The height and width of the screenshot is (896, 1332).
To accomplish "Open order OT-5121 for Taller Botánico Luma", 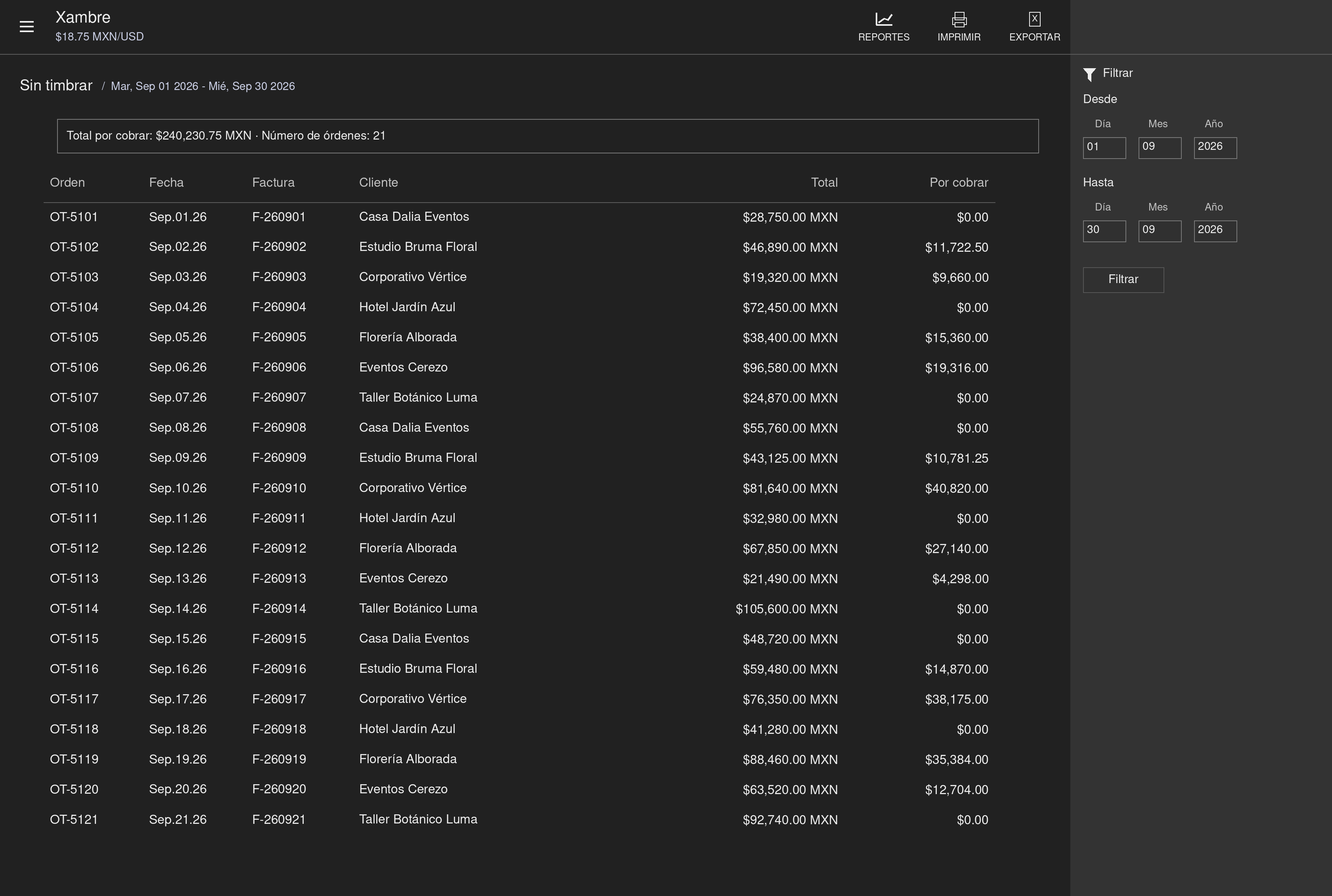I will 74,819.
